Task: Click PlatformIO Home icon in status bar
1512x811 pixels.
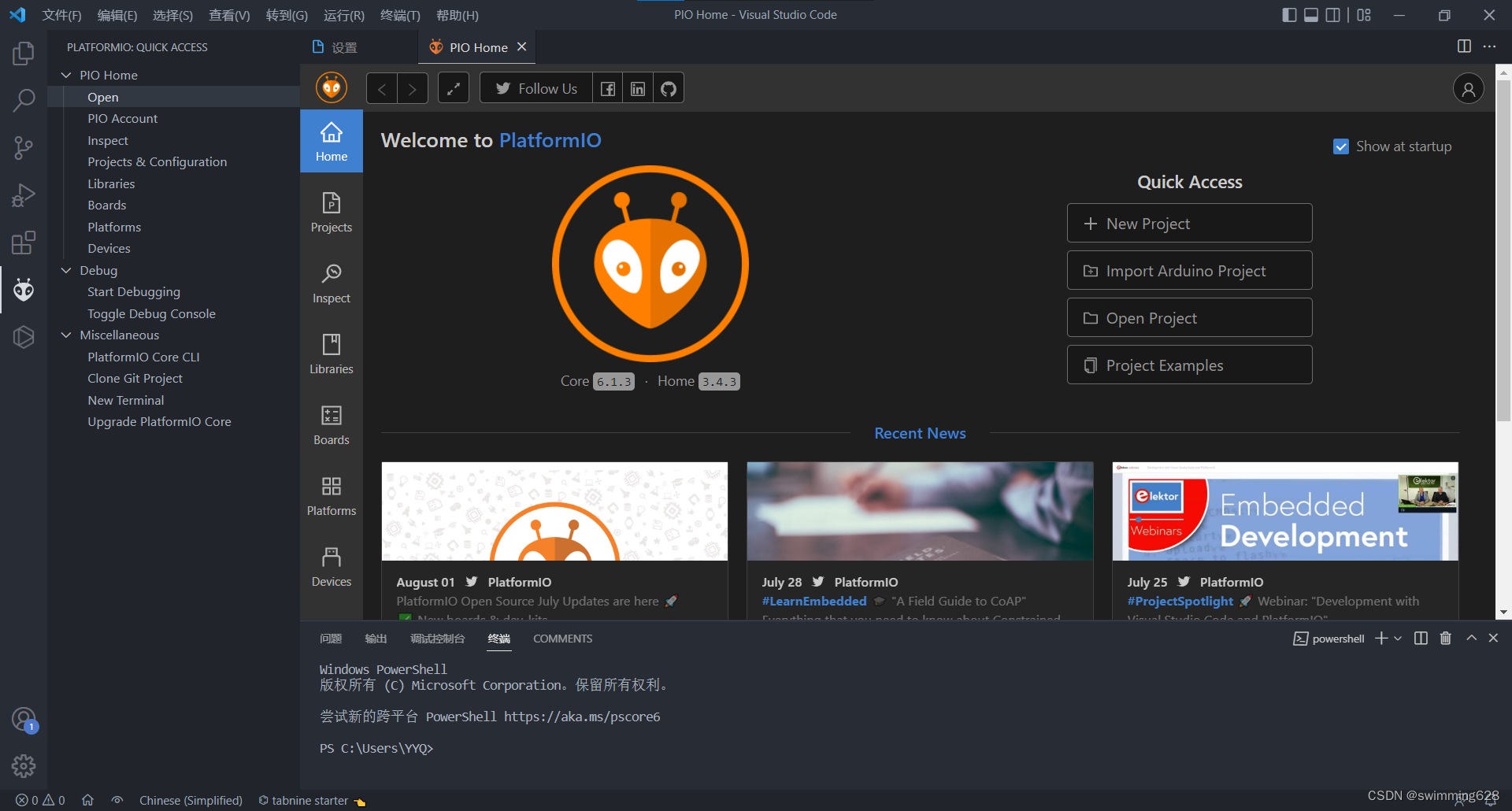Action: click(87, 800)
